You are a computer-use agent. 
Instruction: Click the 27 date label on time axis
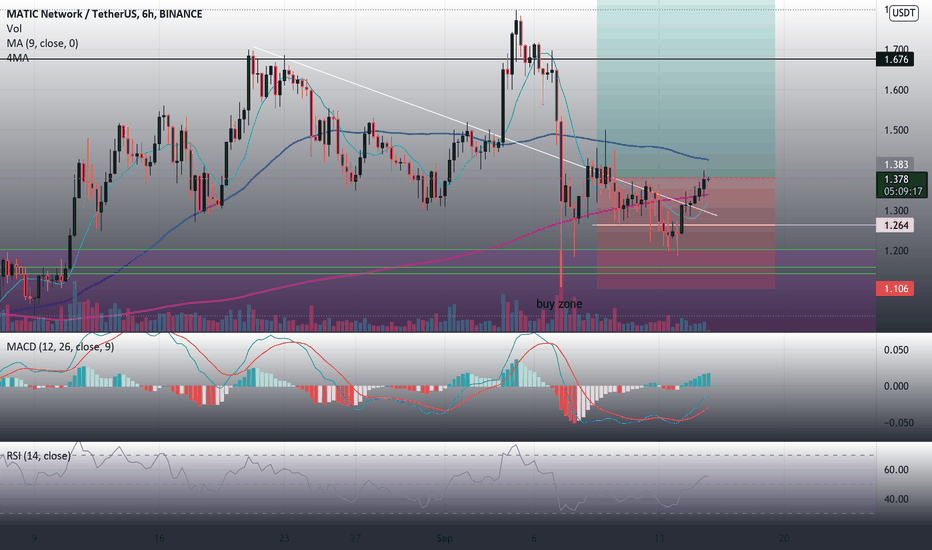click(355, 538)
